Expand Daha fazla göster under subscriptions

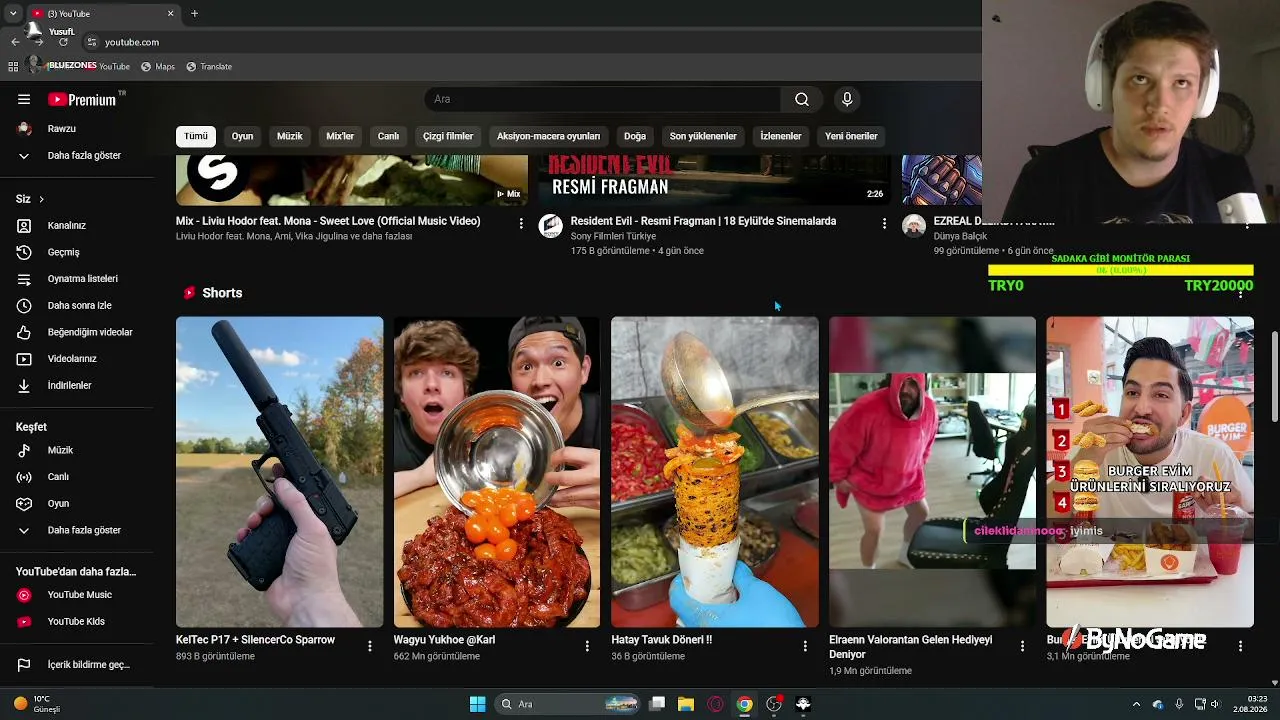84,156
